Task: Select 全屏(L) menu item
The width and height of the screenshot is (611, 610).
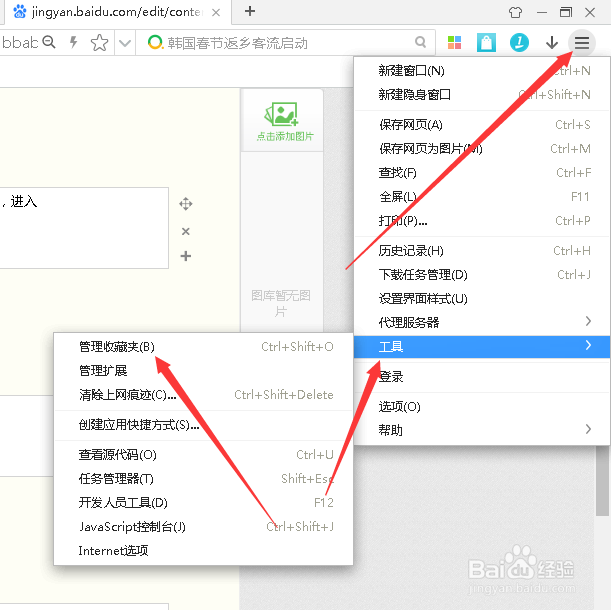Action: click(x=482, y=197)
